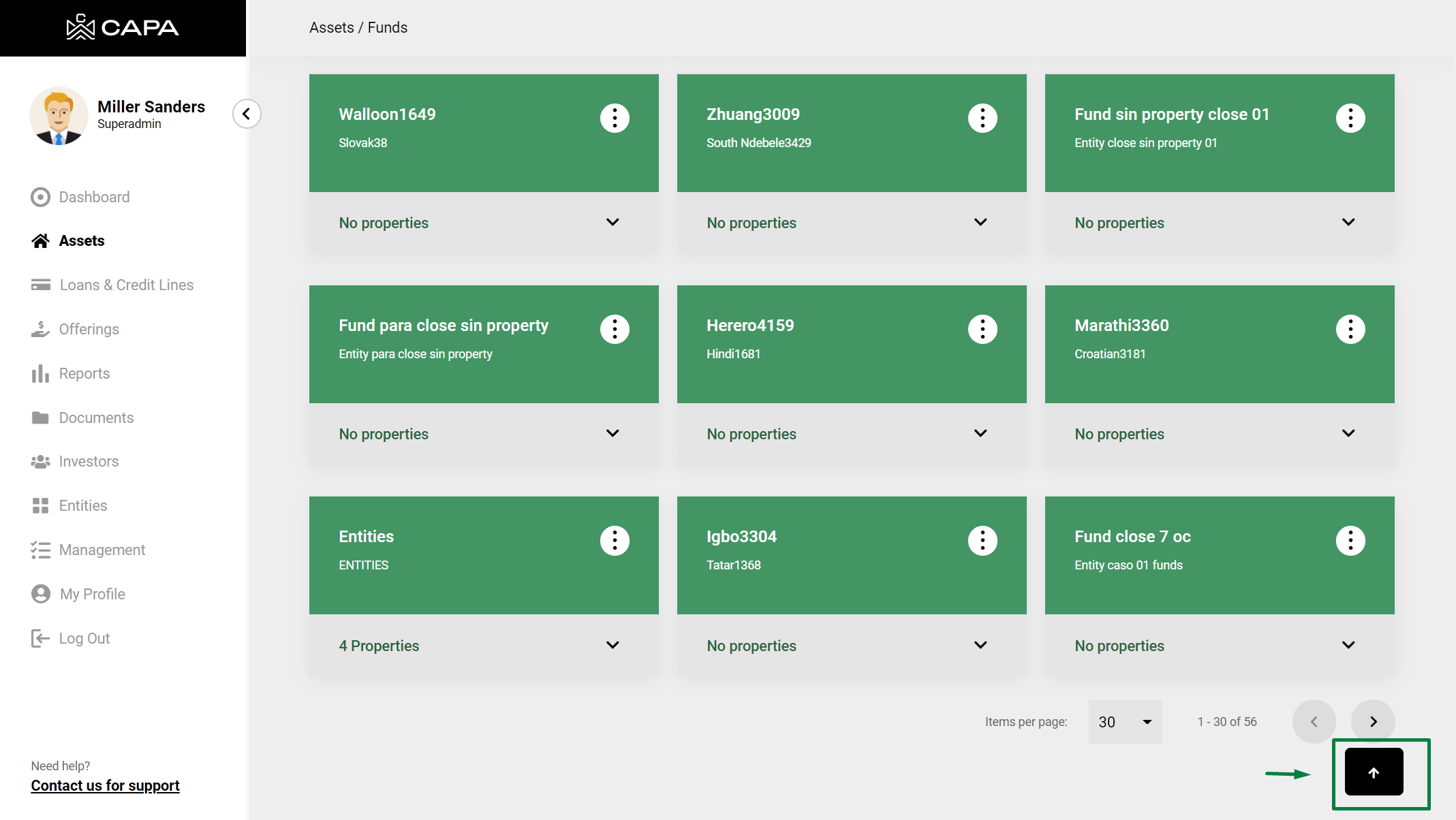
Task: Expand properties under Fund sin property close 01
Action: [x=1348, y=223]
